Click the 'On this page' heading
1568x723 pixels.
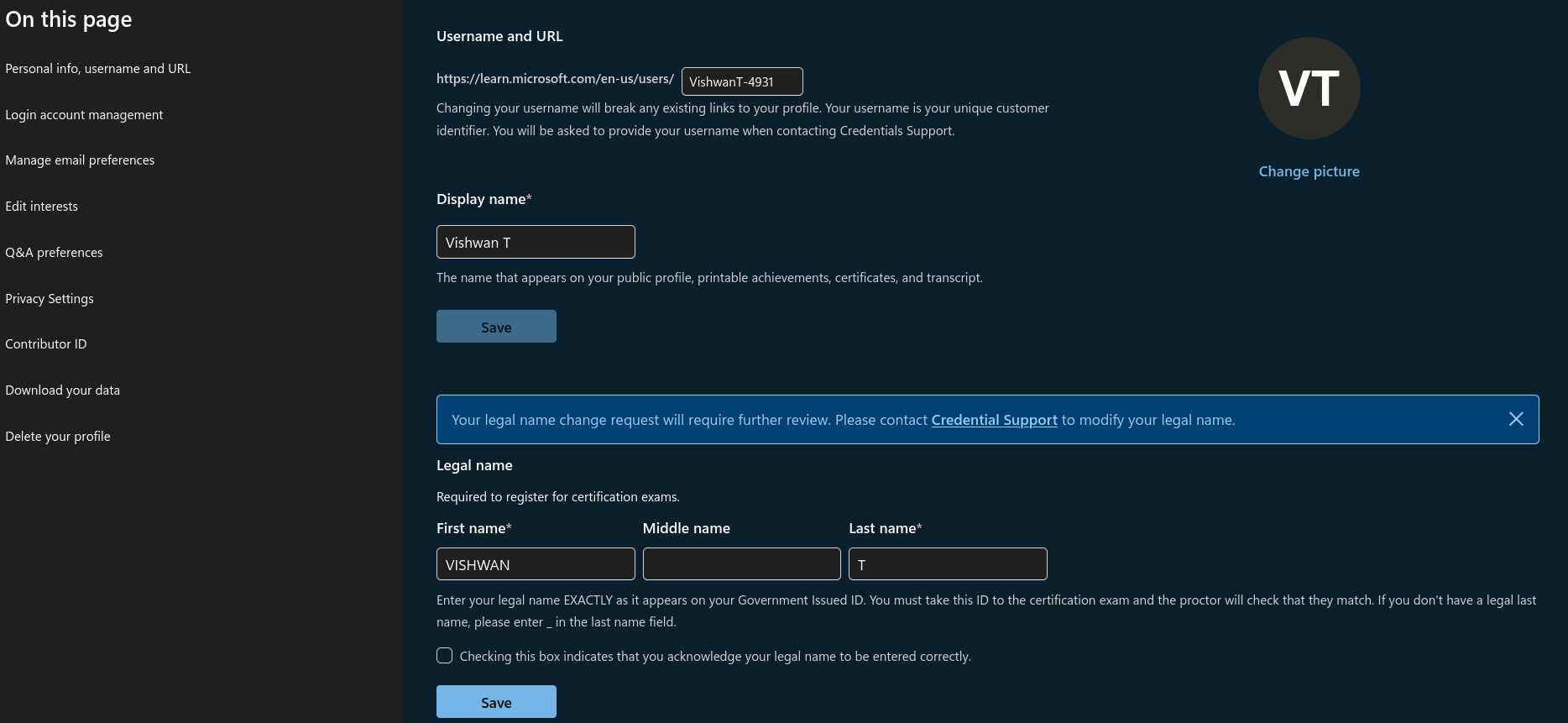pos(69,19)
